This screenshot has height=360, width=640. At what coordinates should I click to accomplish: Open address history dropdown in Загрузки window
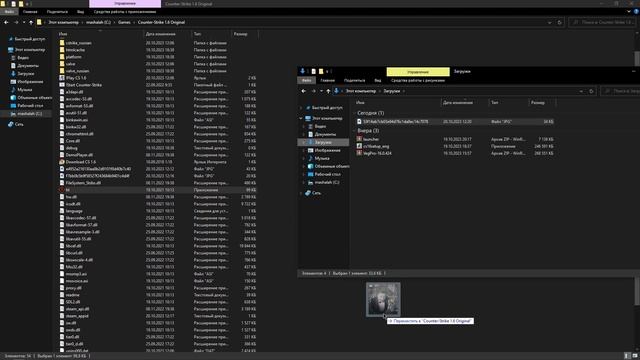tap(581, 91)
